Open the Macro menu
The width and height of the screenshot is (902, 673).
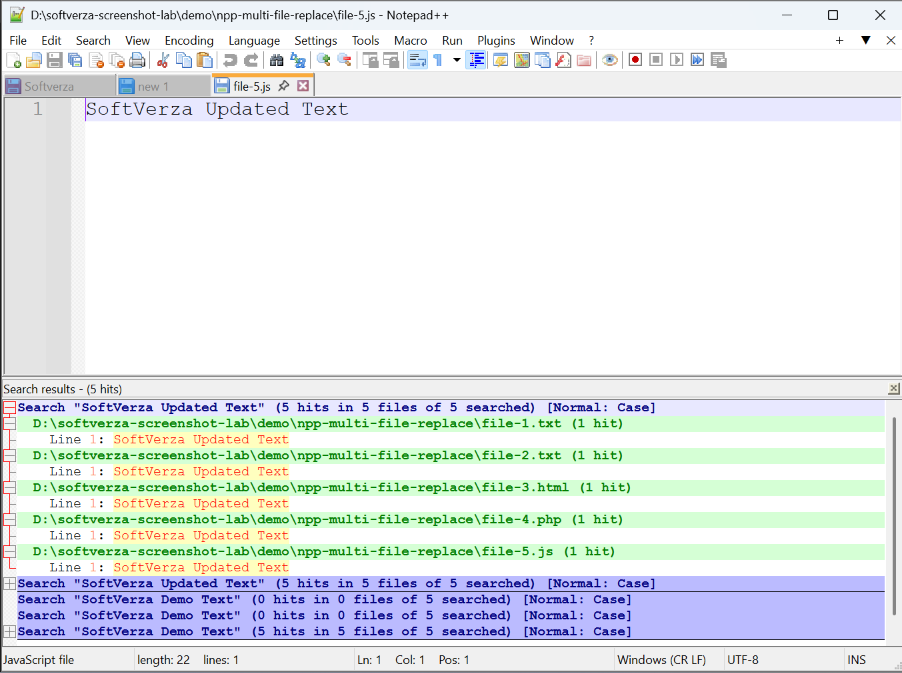coord(410,41)
